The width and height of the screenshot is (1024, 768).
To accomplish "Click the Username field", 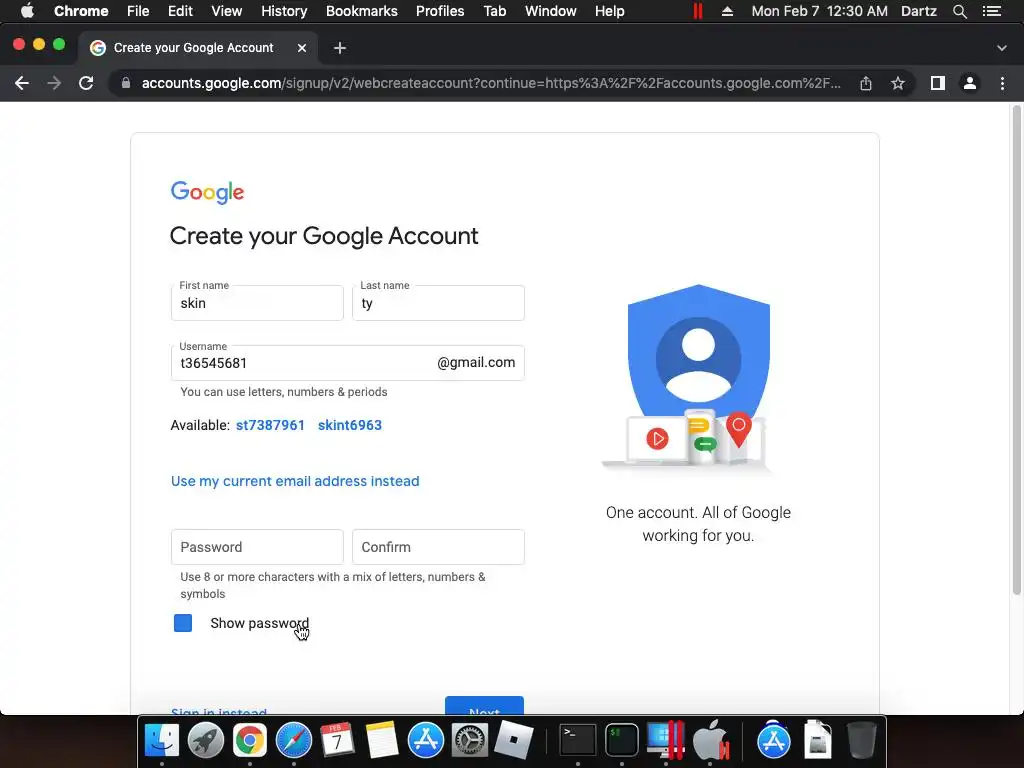I will point(347,363).
